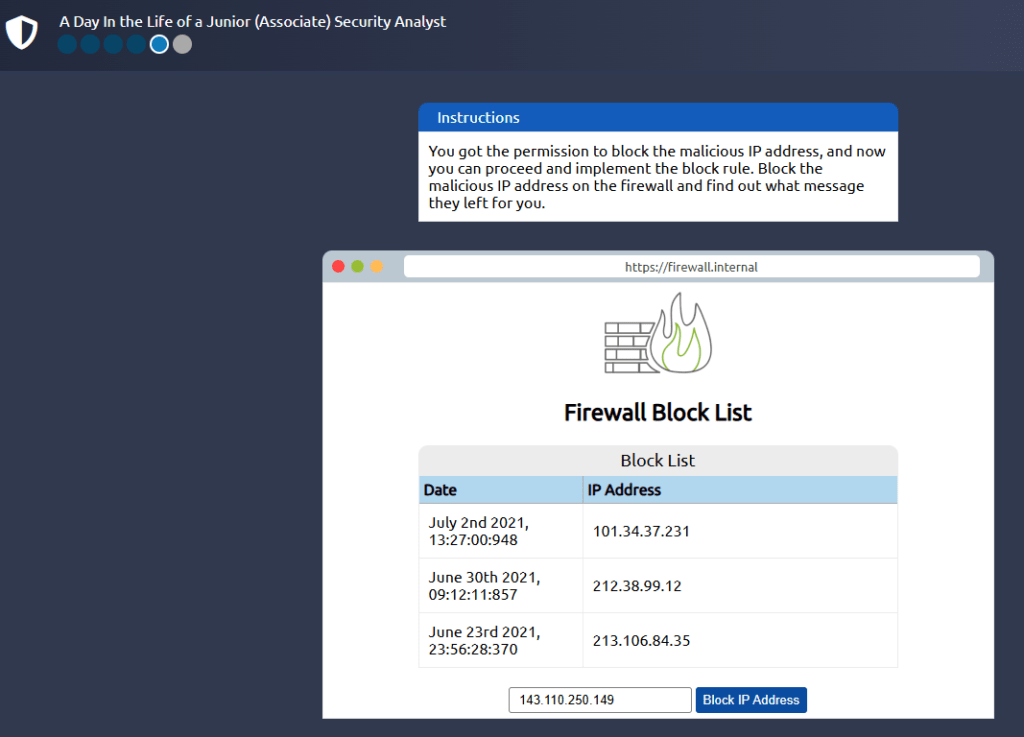Select the gray last progress step dot
The width and height of the screenshot is (1024, 737).
pos(182,44)
